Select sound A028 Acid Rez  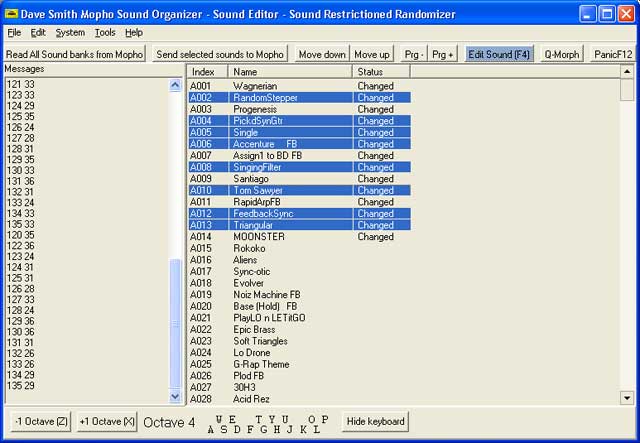pos(300,399)
